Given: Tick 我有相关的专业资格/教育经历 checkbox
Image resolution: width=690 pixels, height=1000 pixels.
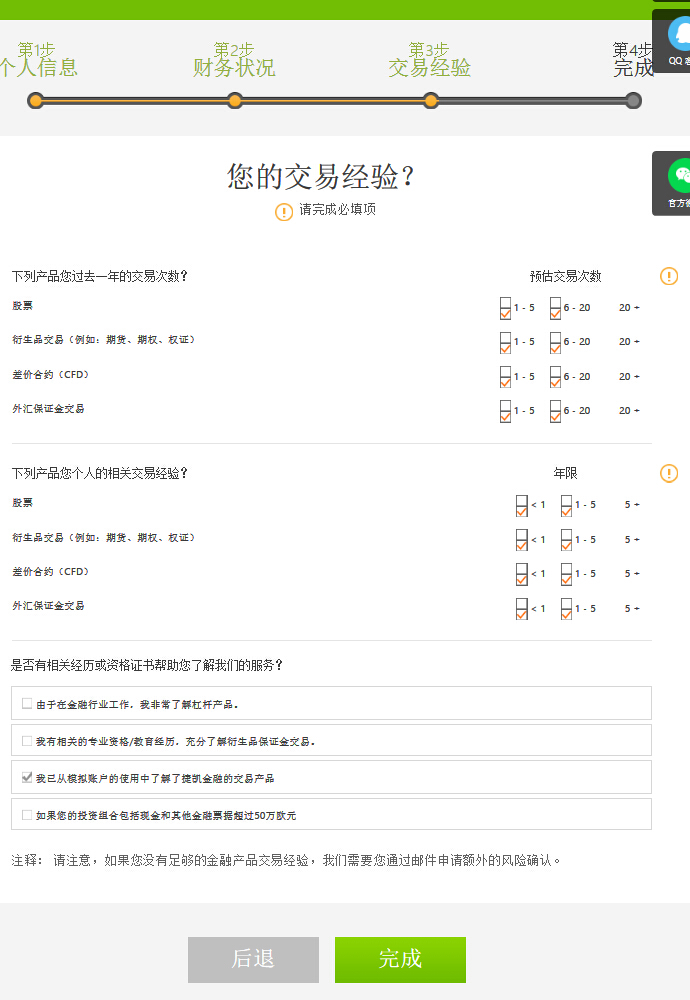Looking at the screenshot, I should click(27, 740).
